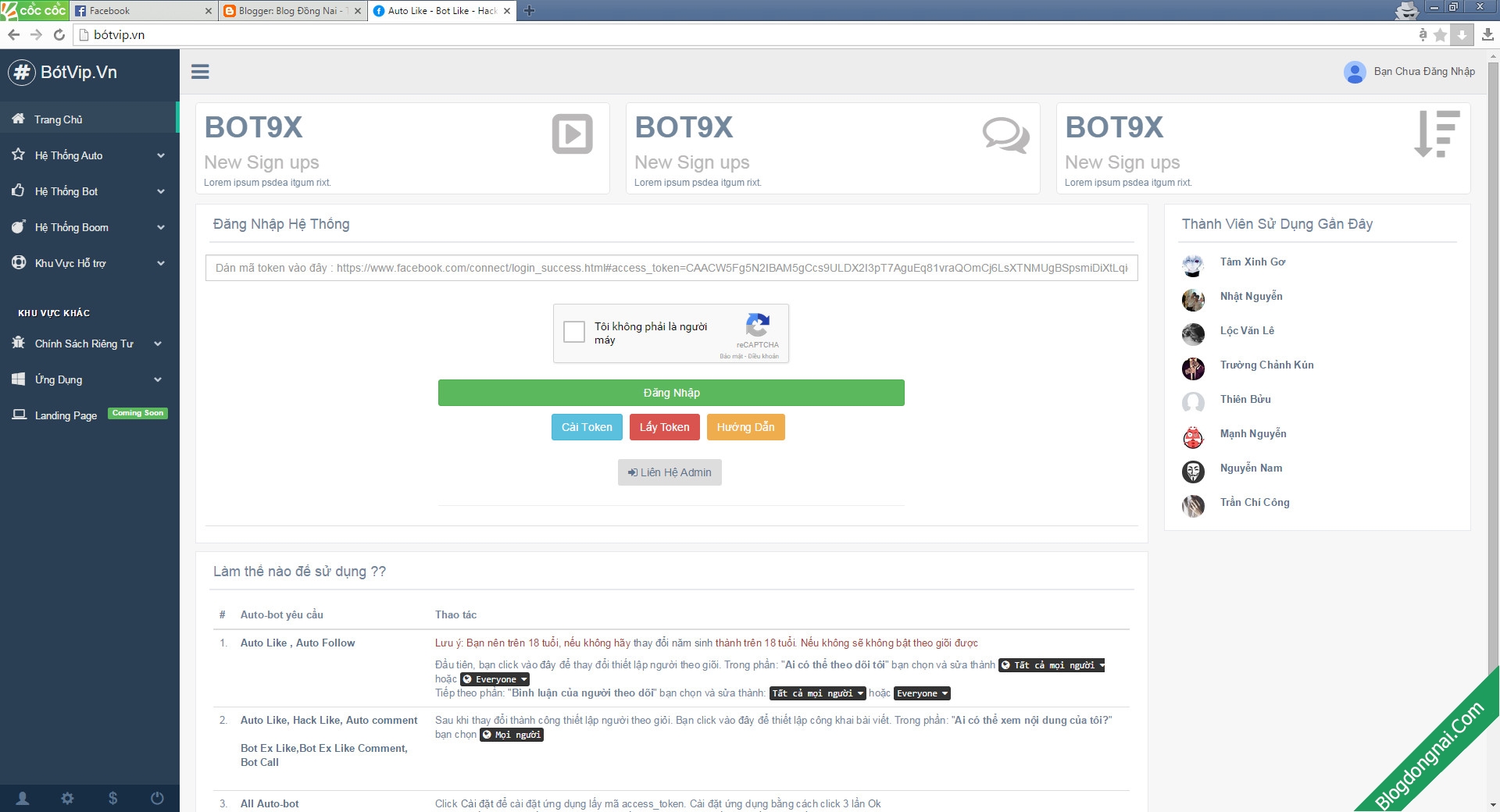Viewport: 1500px width, 812px height.
Task: Click the hamburger menu icon
Action: pyautogui.click(x=200, y=72)
